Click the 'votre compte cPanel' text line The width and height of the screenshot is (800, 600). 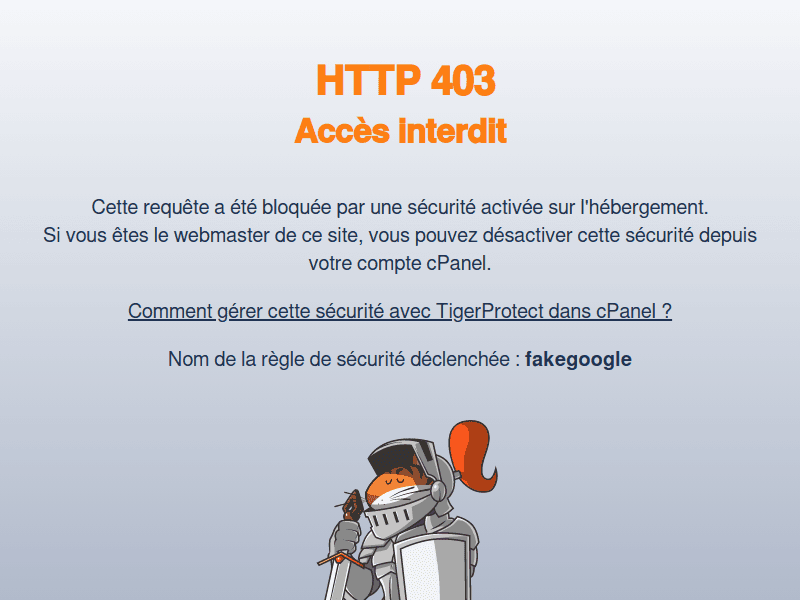coord(399,263)
